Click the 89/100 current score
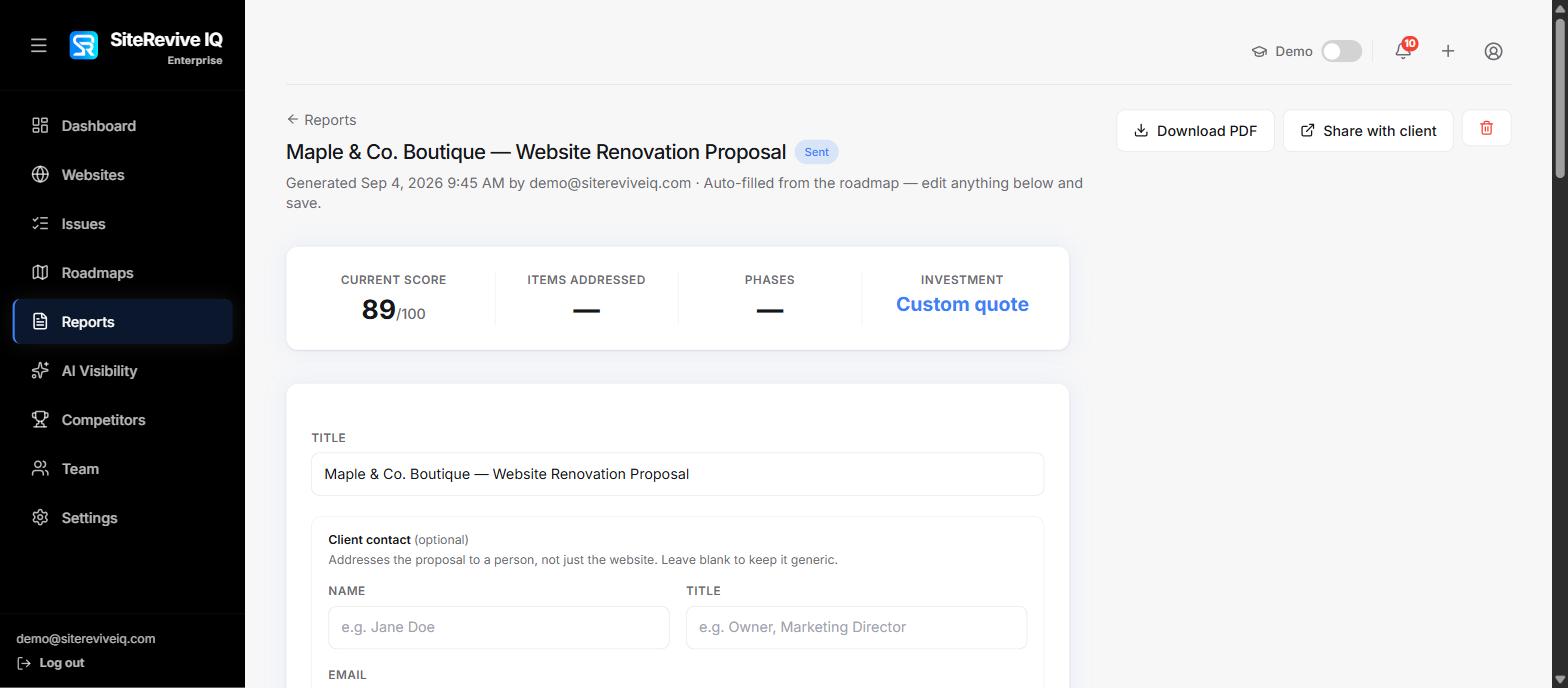 [x=393, y=310]
